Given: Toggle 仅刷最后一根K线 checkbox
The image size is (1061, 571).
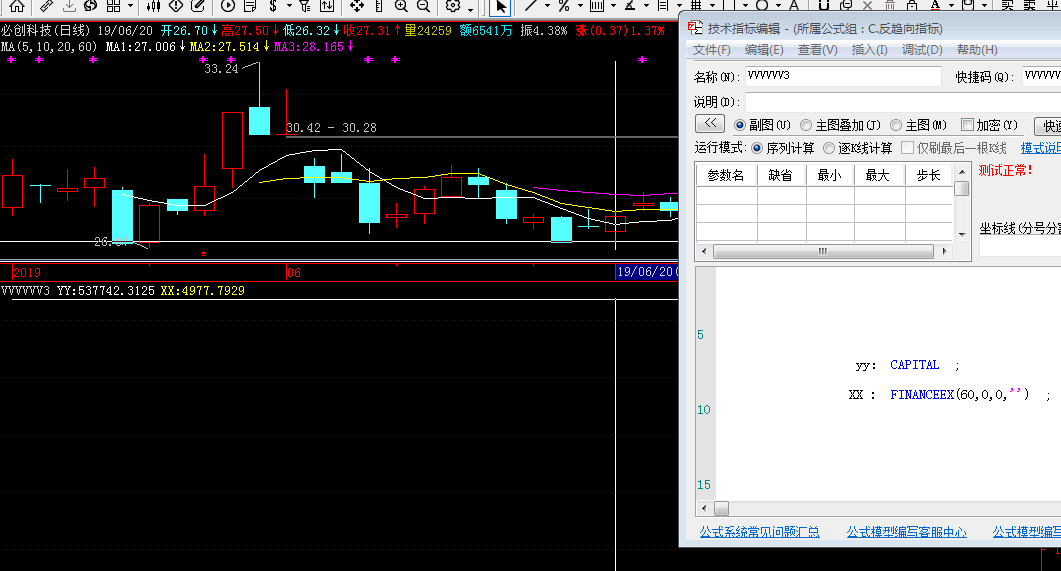Looking at the screenshot, I should 908,147.
